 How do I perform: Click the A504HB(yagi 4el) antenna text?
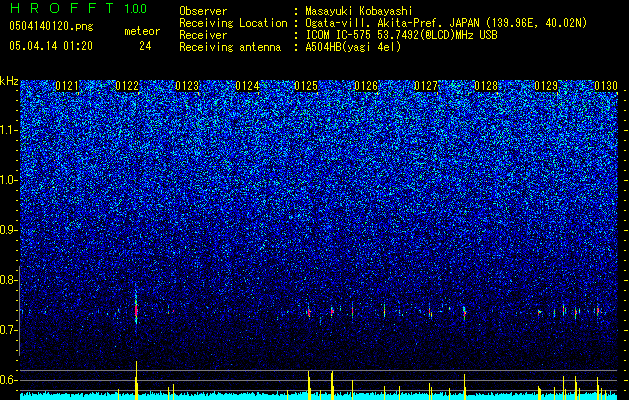353,47
